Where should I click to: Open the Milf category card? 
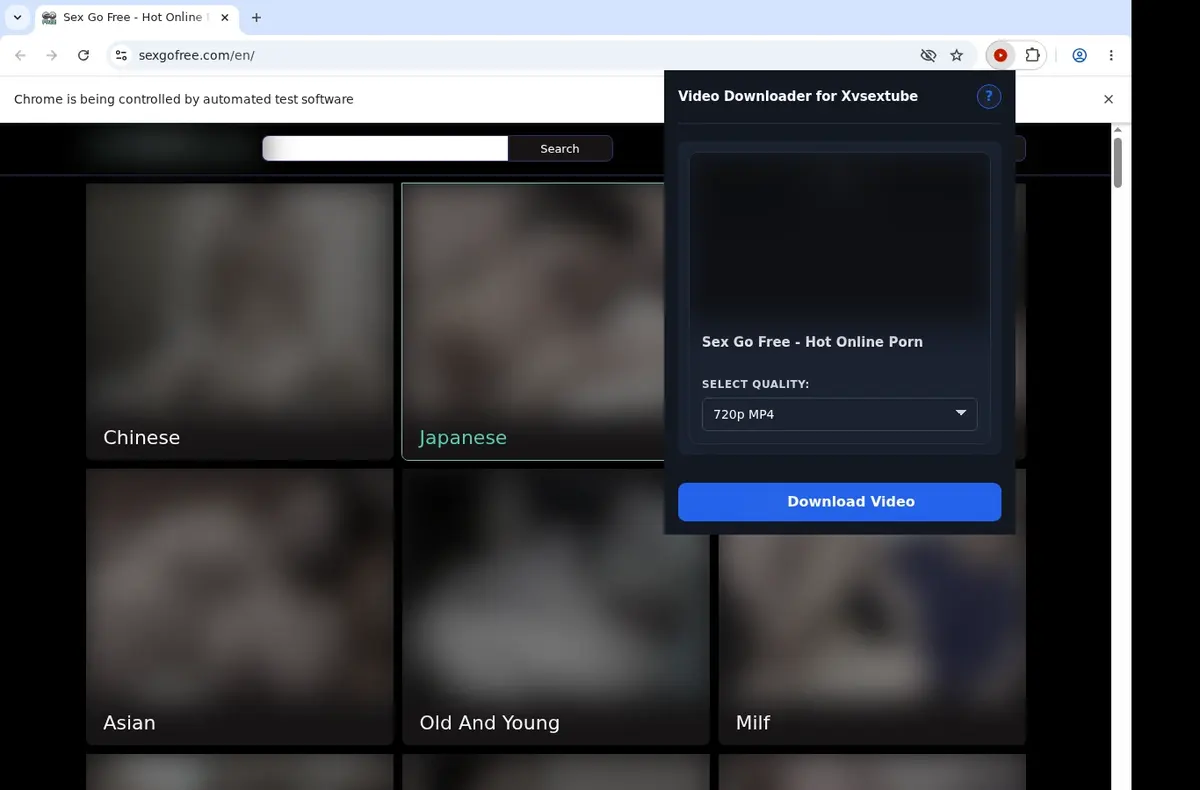[872, 640]
